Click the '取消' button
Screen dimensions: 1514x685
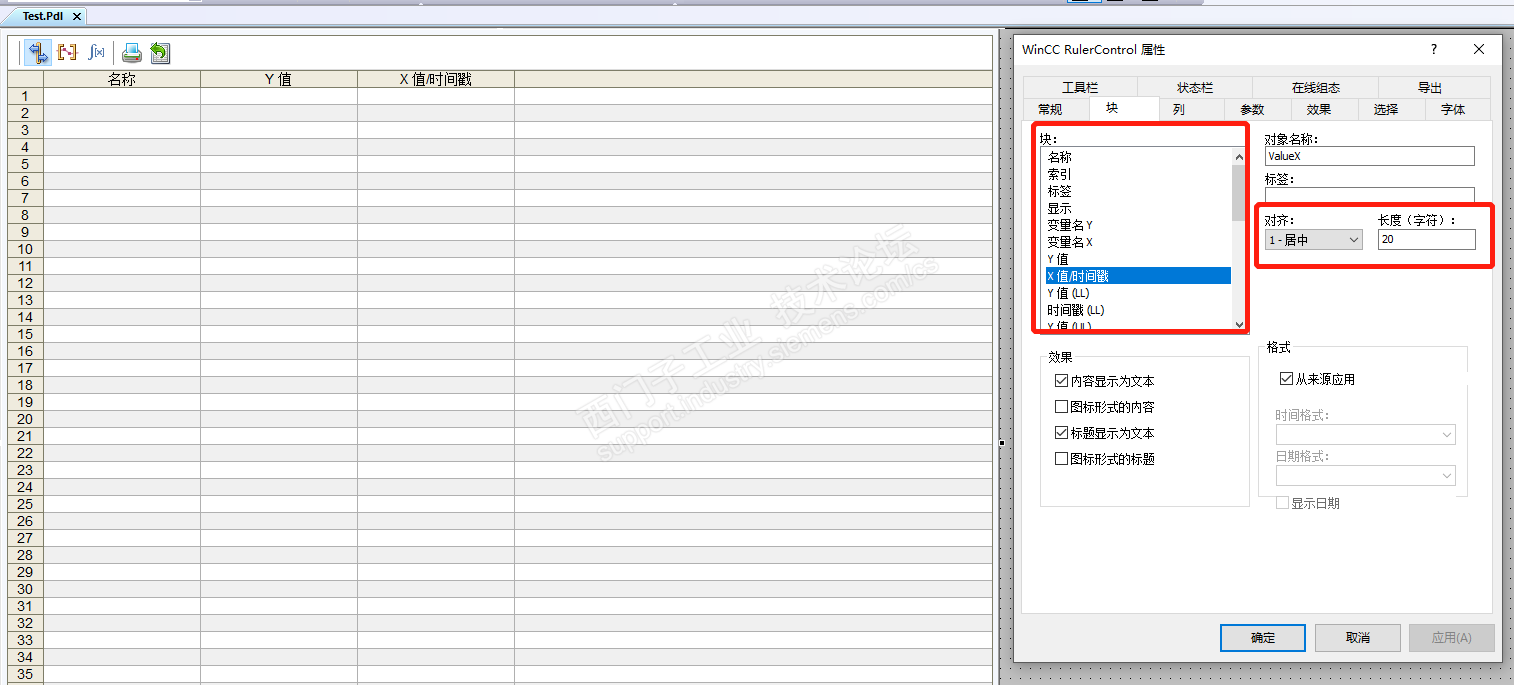point(1357,638)
